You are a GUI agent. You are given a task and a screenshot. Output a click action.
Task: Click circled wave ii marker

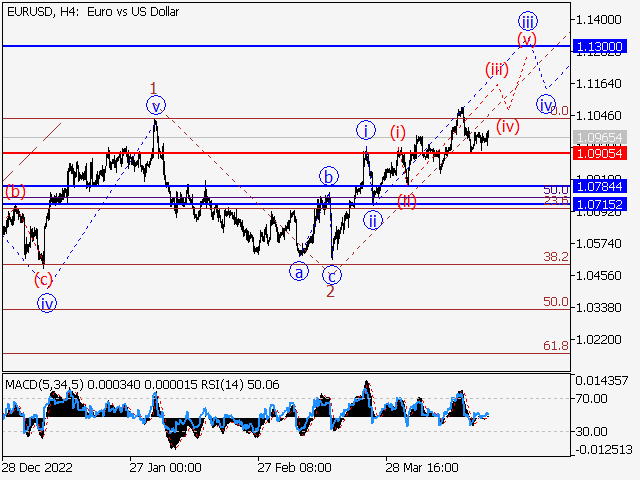(x=373, y=220)
